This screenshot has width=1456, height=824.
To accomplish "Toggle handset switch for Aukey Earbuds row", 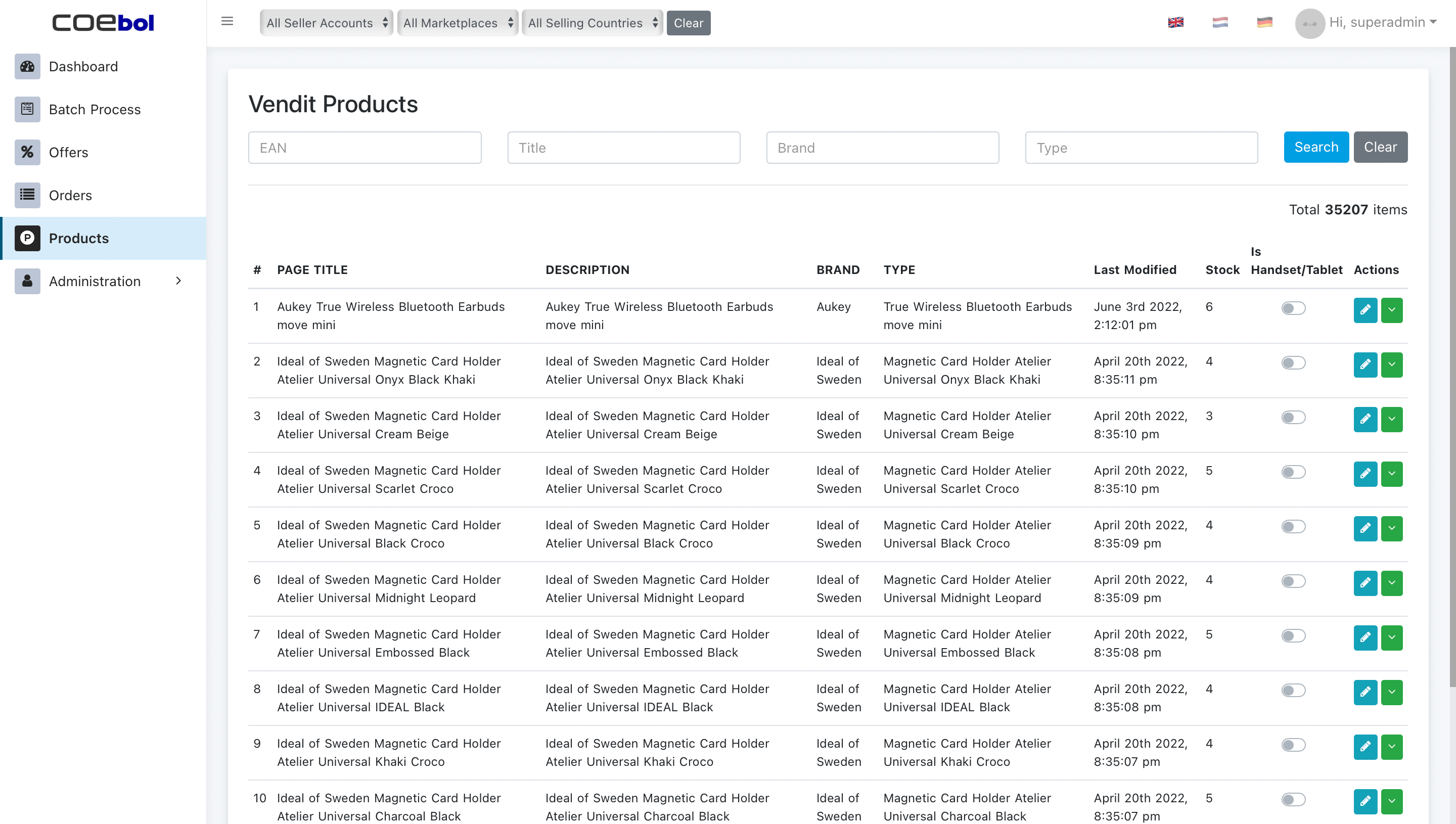I will click(1293, 308).
